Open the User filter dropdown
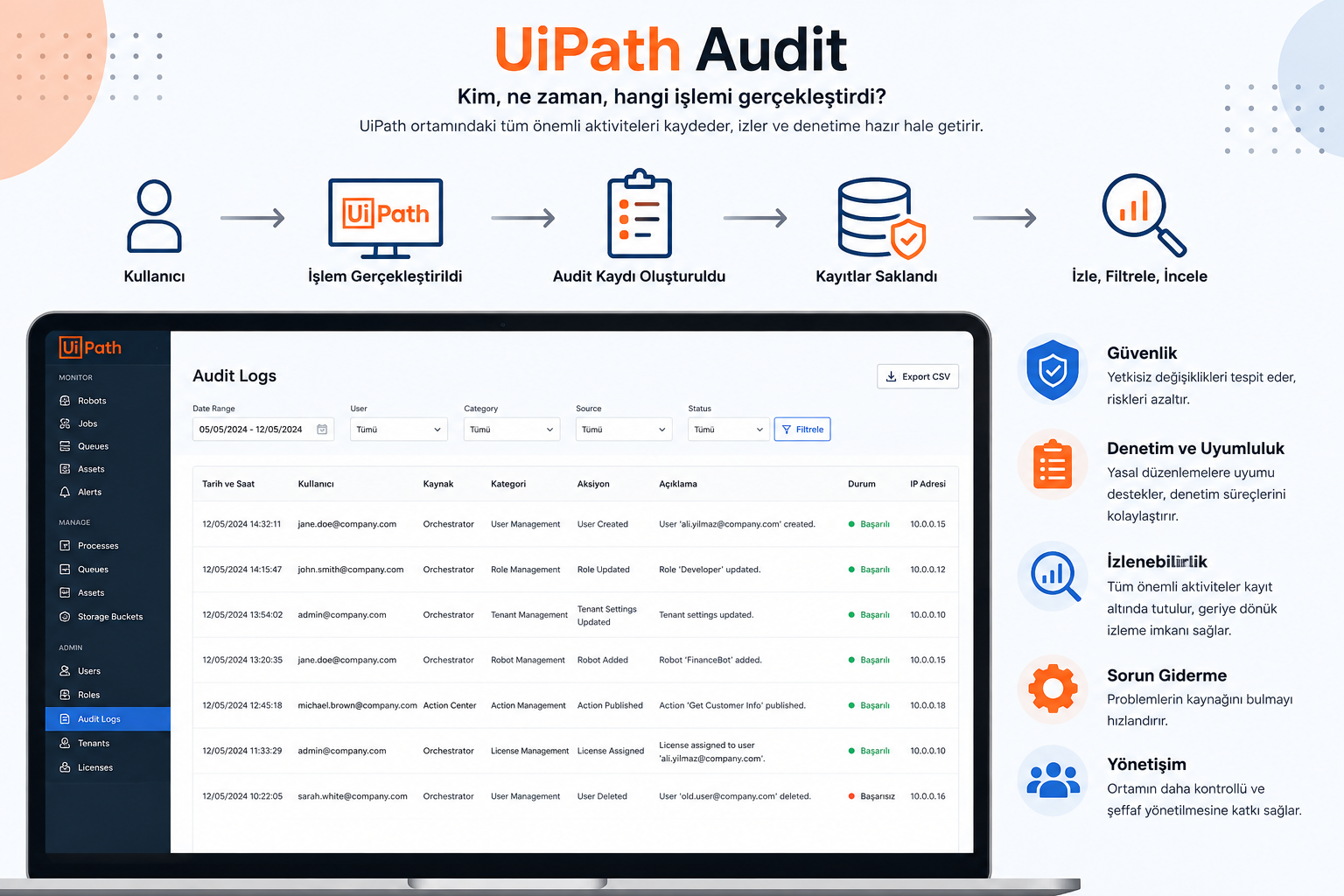Image resolution: width=1344 pixels, height=896 pixels. (x=398, y=430)
